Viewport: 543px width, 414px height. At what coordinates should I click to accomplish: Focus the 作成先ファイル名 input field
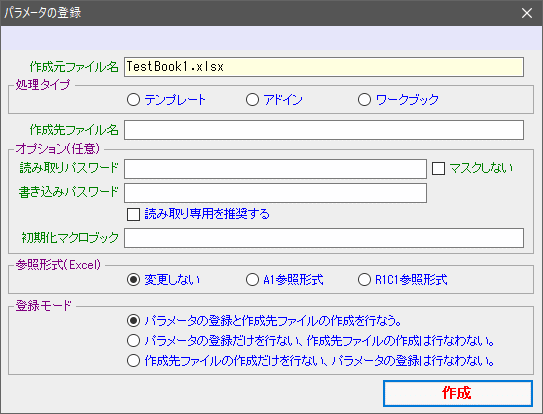(324, 130)
